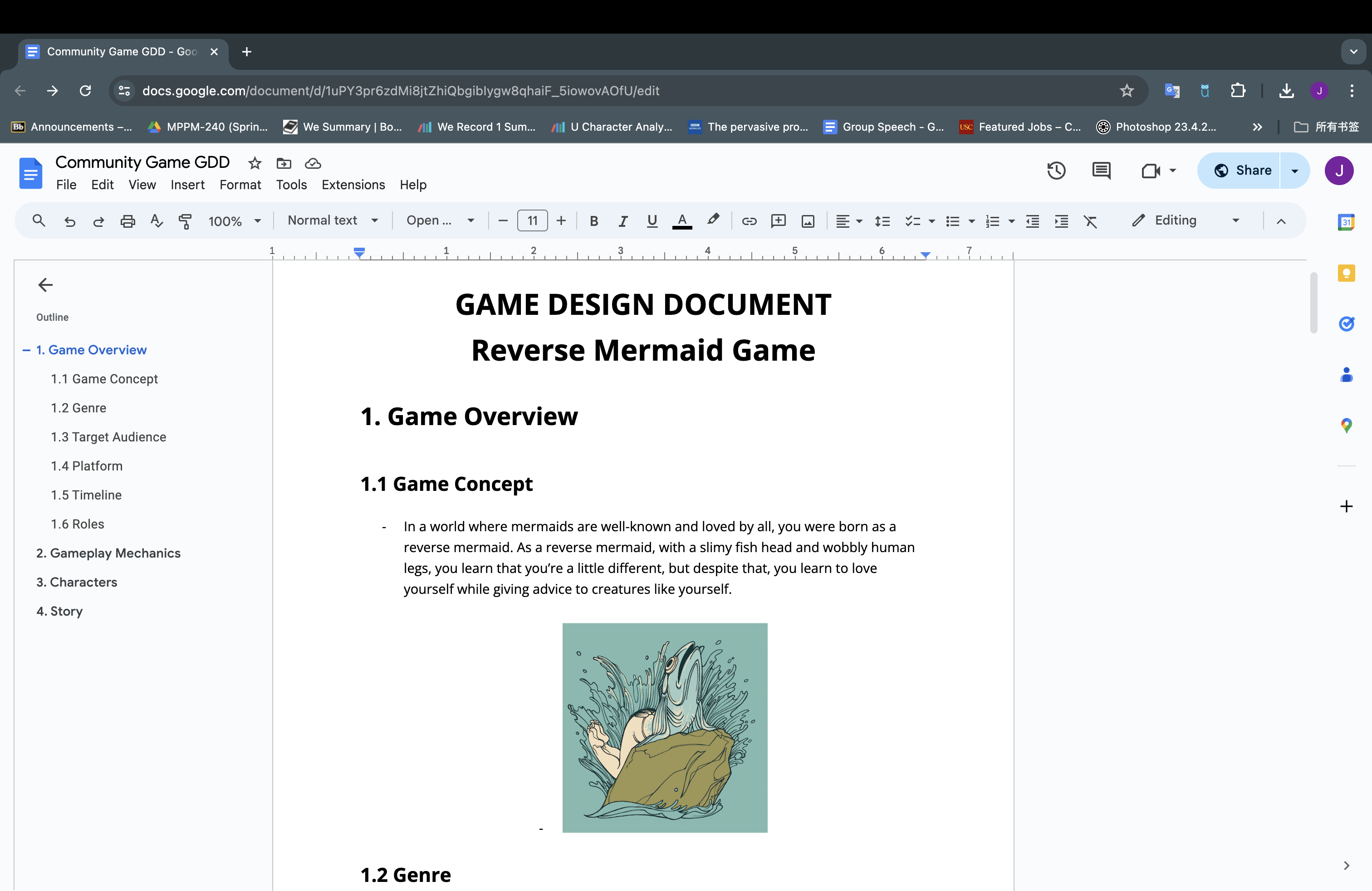1372x891 pixels.
Task: Toggle italic formatting
Action: (x=622, y=221)
